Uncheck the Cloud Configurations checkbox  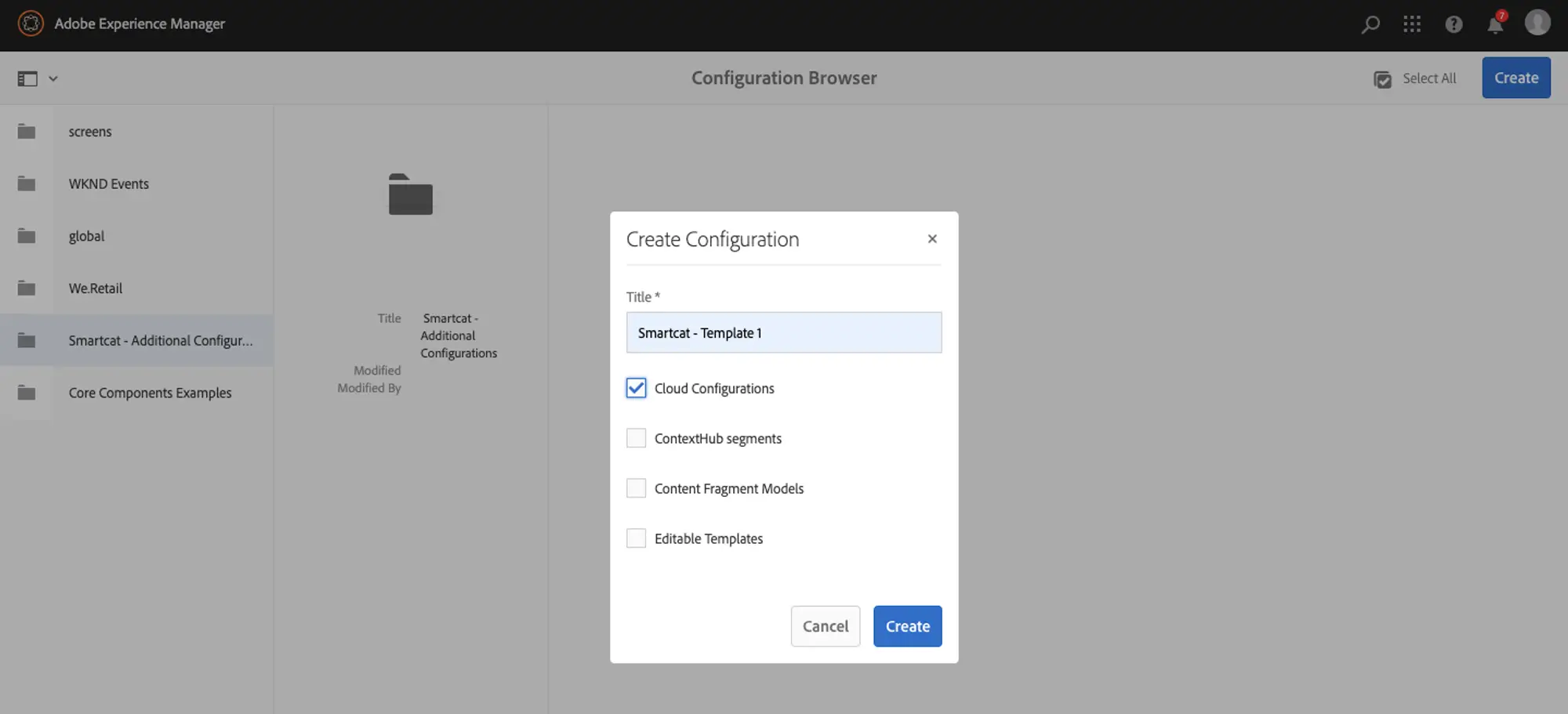[636, 388]
